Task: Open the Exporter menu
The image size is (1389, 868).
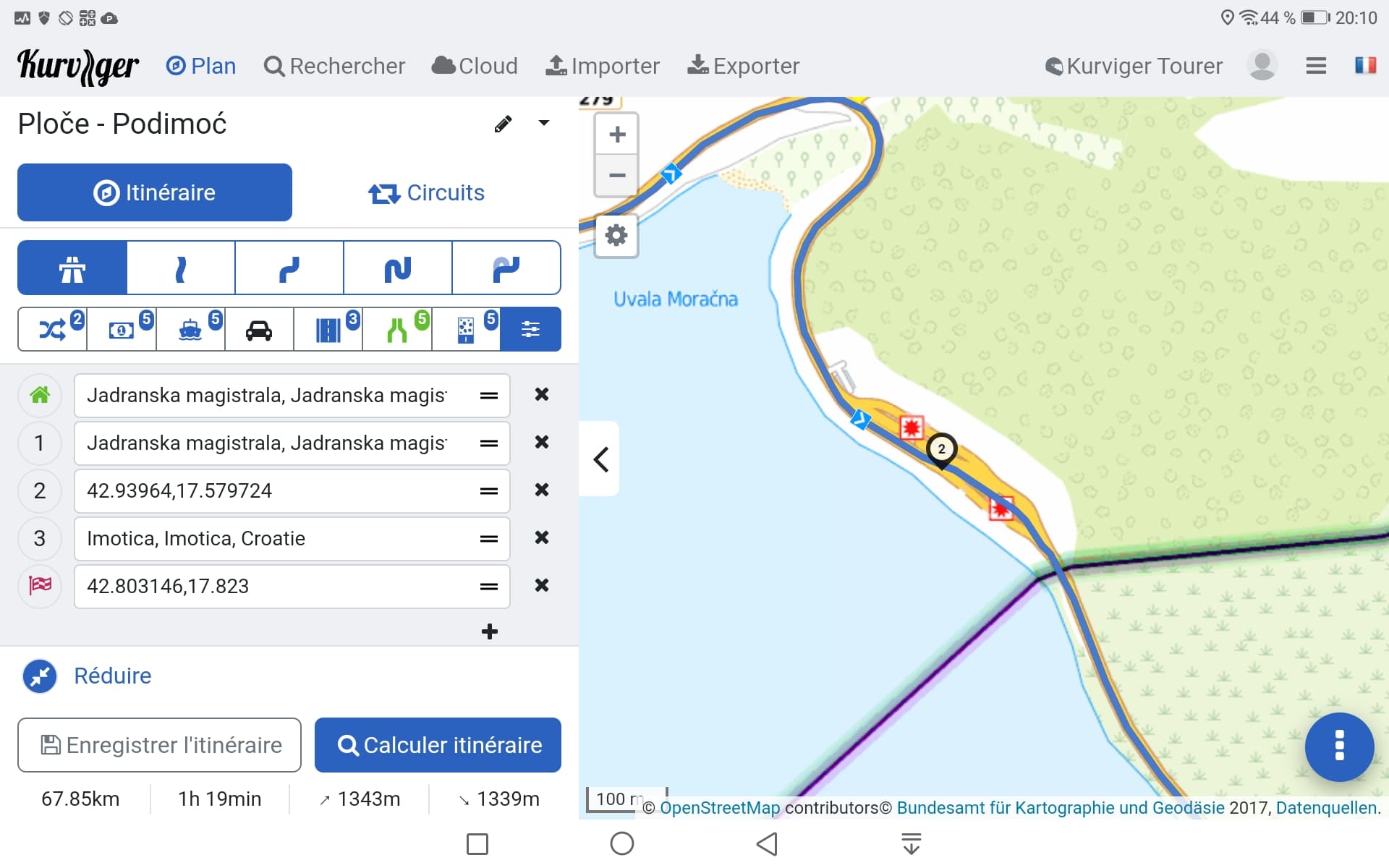Action: pyautogui.click(x=743, y=66)
